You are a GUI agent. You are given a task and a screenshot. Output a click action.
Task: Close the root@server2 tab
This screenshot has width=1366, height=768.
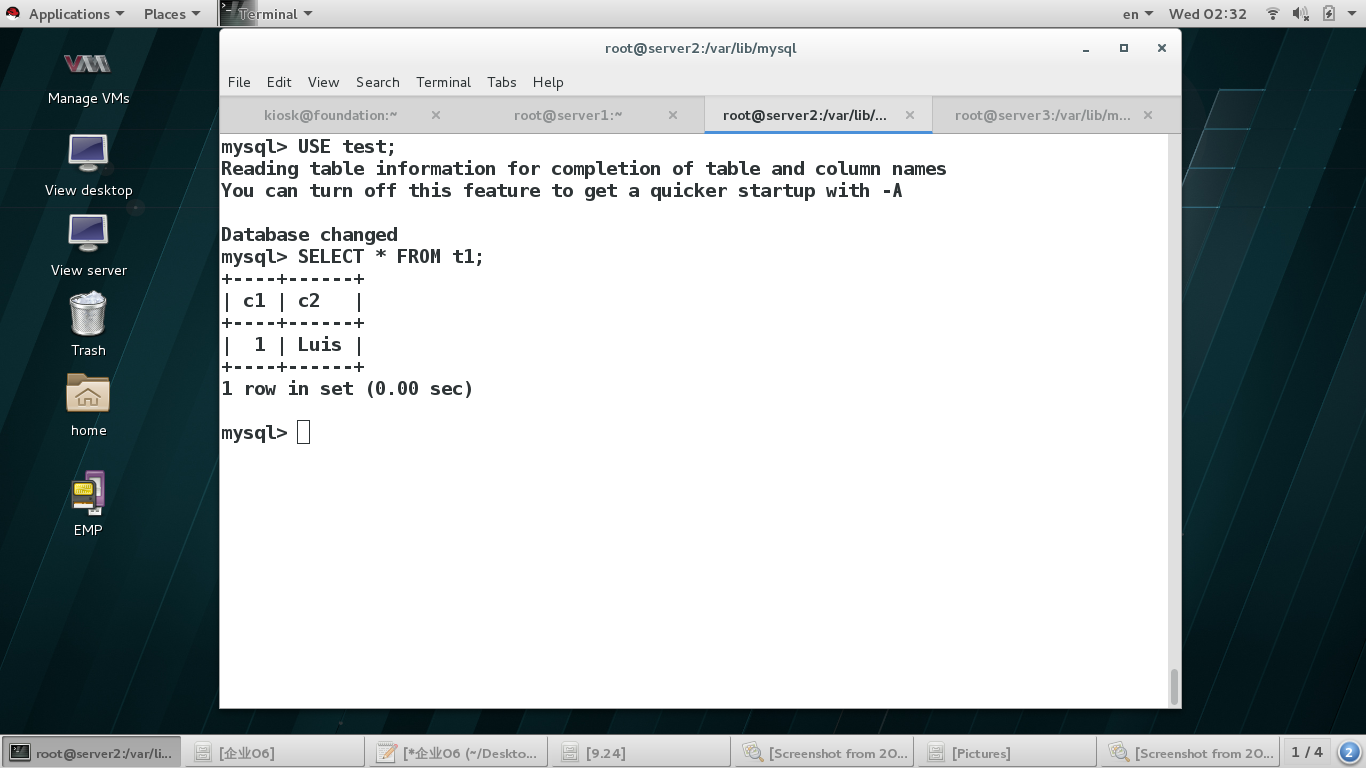[910, 115]
